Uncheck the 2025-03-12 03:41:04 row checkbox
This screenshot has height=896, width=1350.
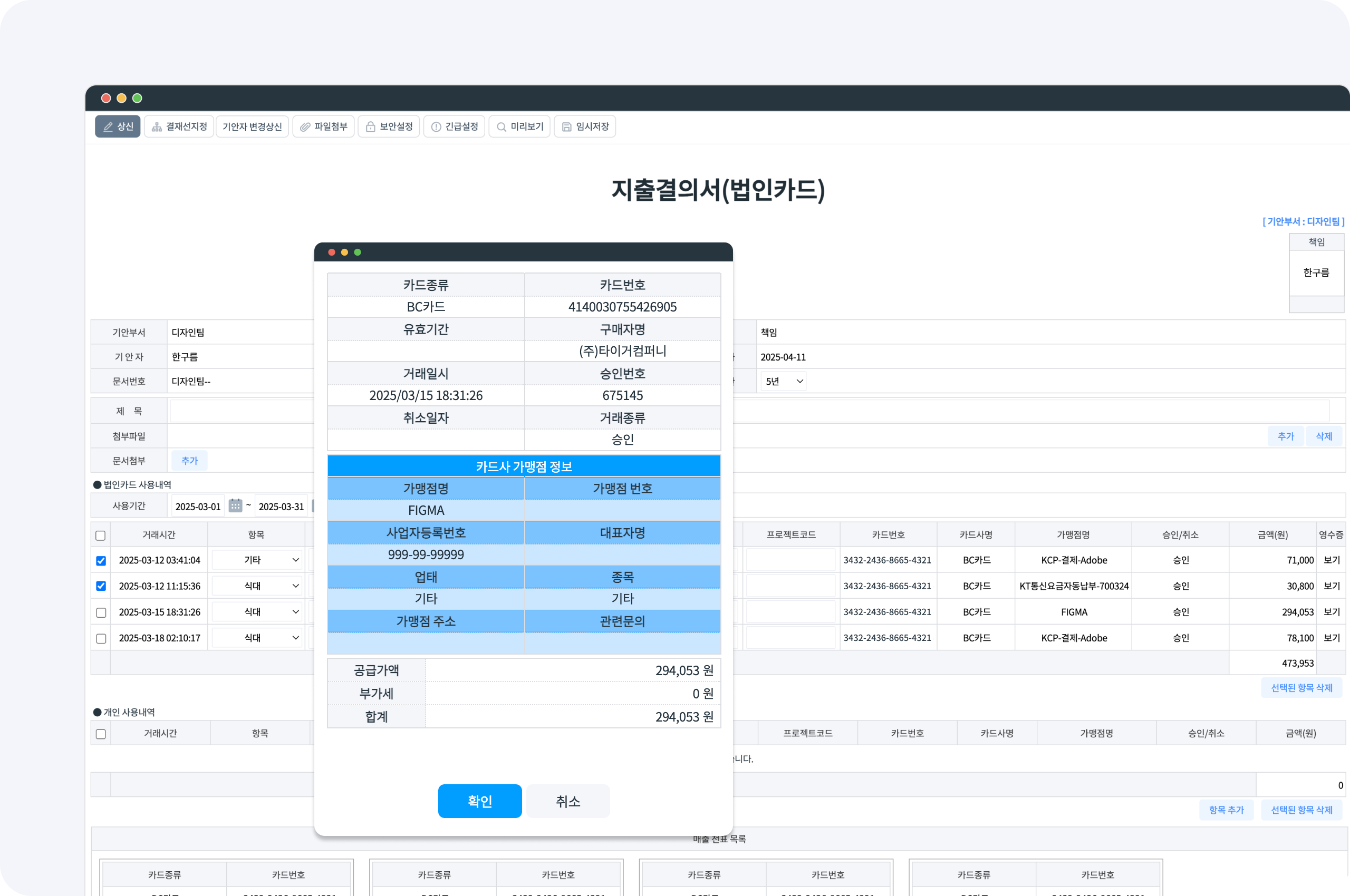(101, 561)
